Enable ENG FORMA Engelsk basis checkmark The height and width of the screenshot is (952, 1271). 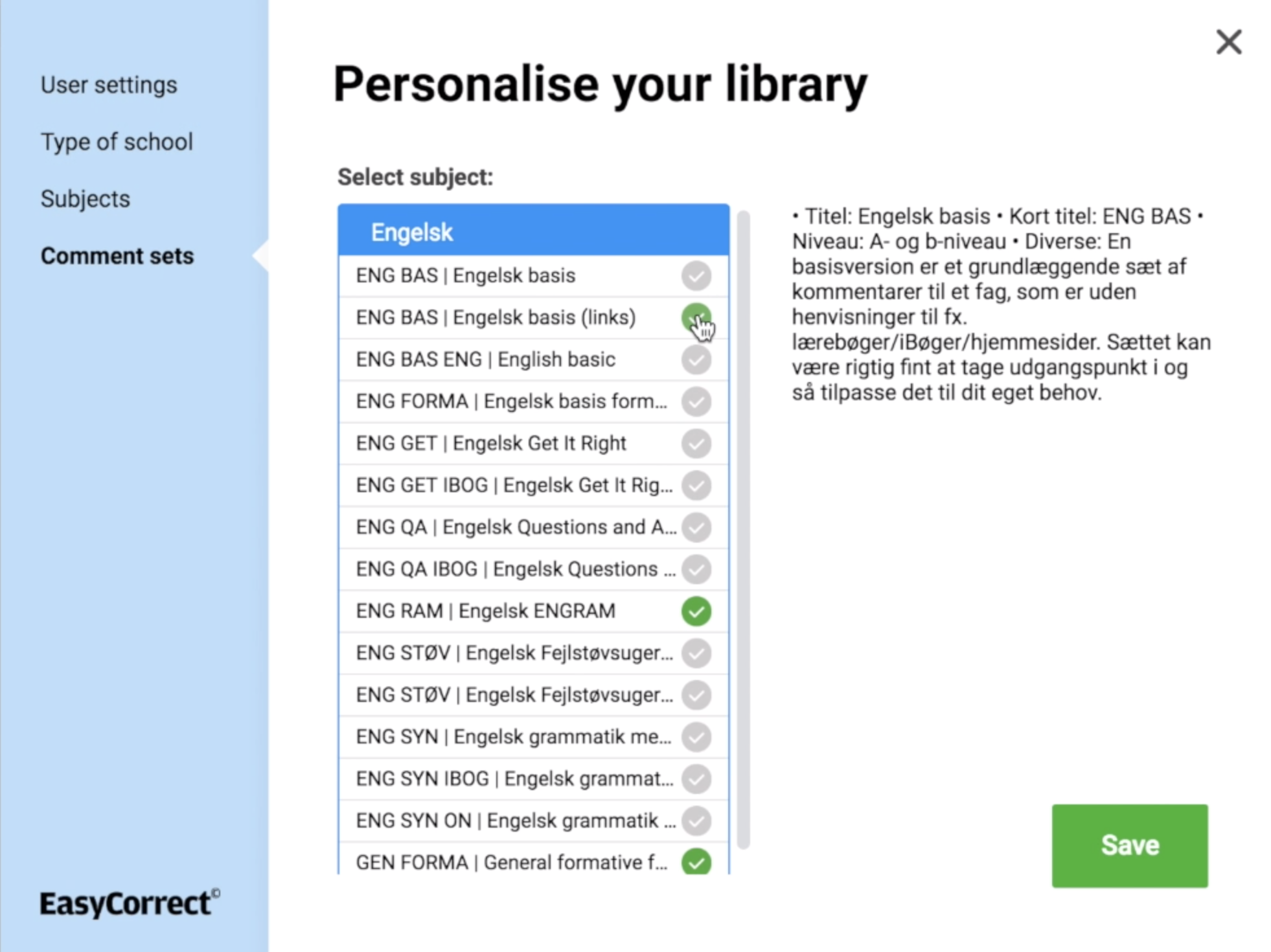click(x=696, y=402)
